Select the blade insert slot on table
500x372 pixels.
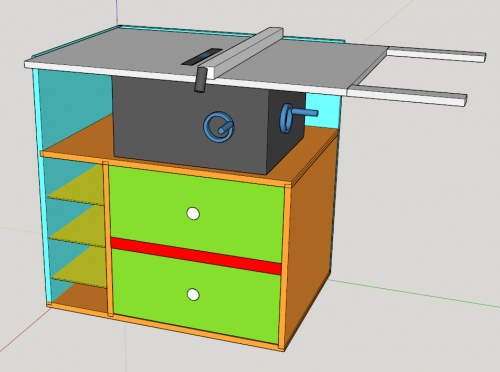202,56
